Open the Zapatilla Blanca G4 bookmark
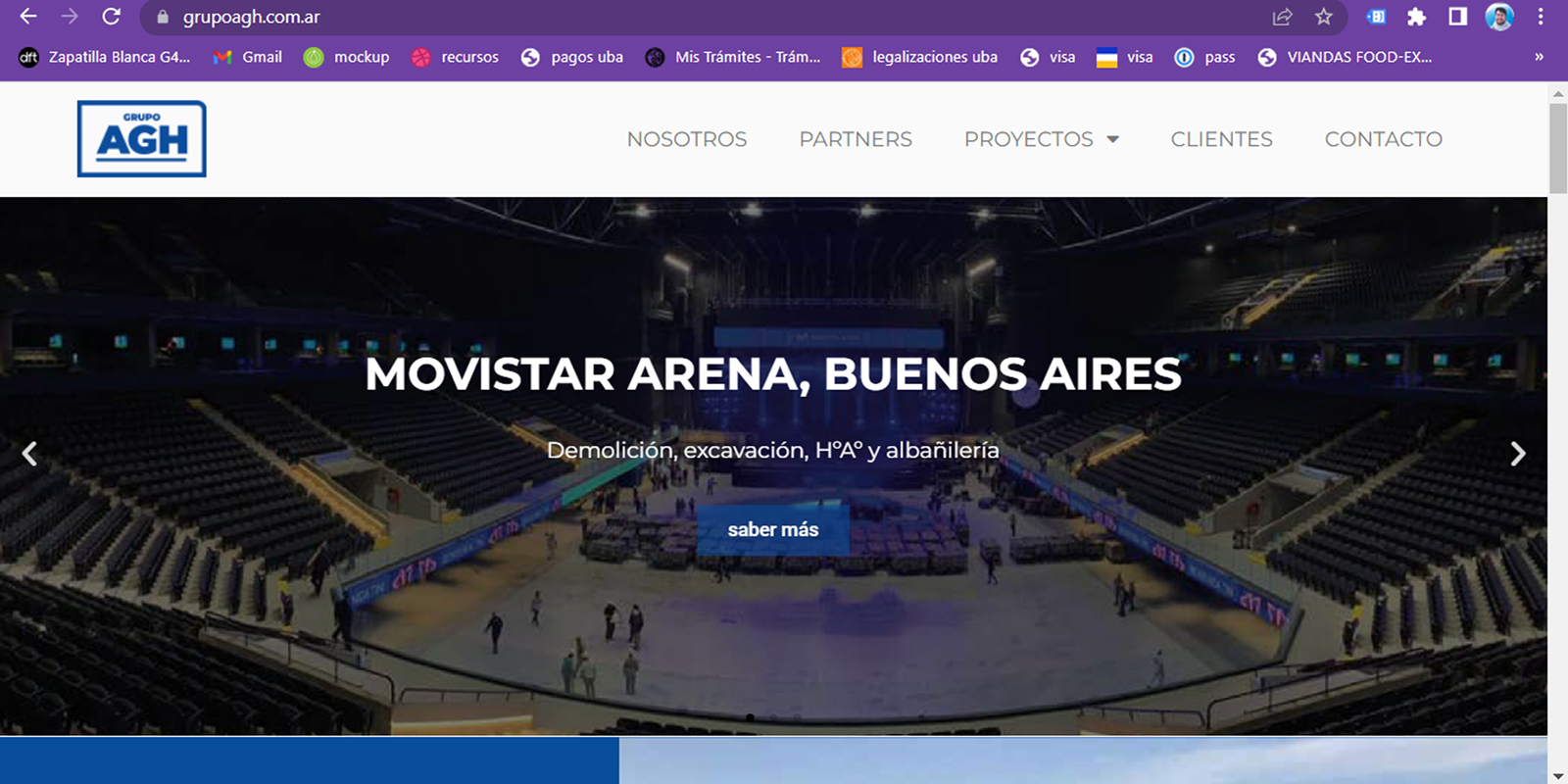Screen dimensions: 1568x784 [x=105, y=57]
